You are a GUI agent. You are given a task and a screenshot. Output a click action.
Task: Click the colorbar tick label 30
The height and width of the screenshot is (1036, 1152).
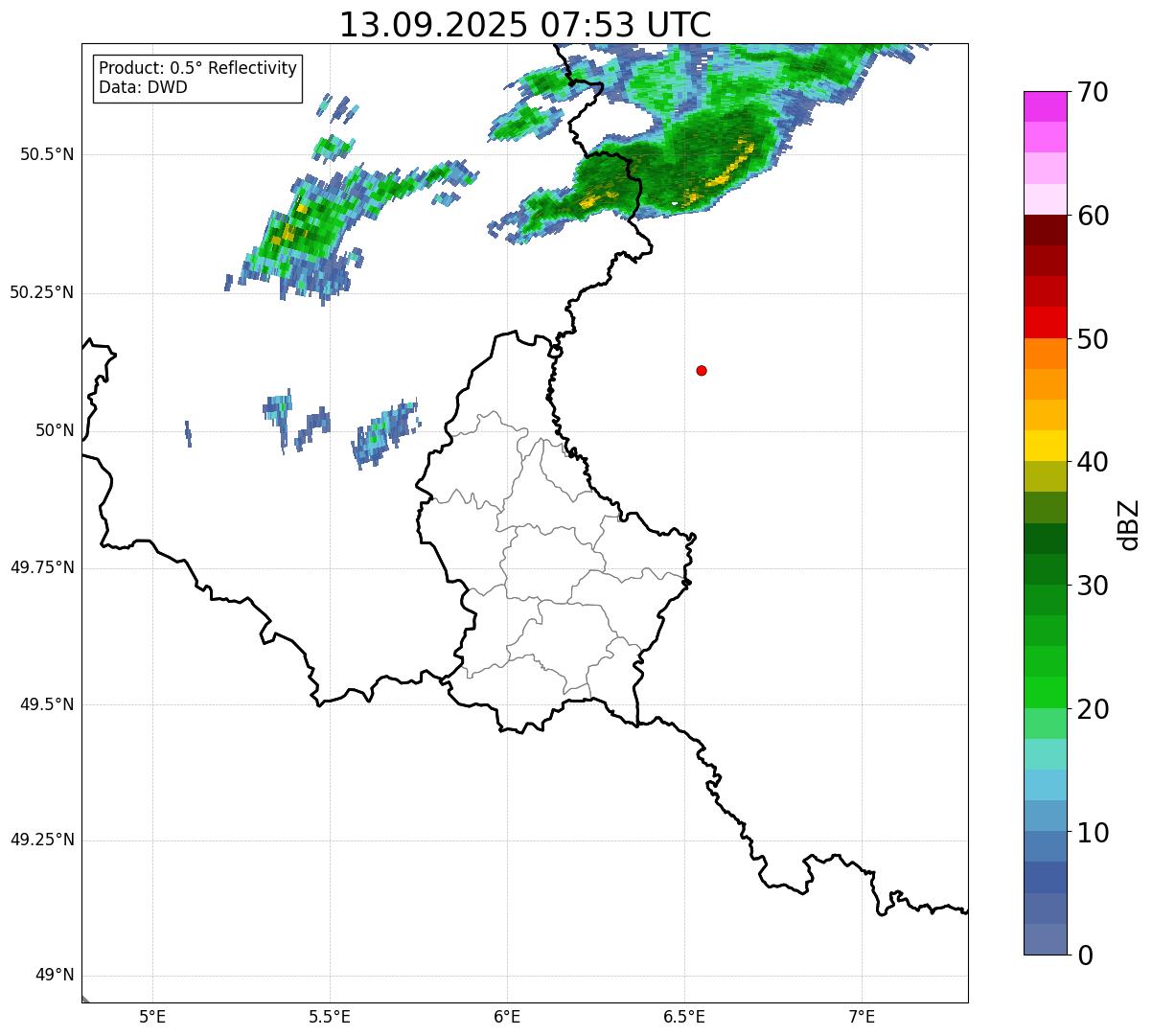click(x=1093, y=586)
